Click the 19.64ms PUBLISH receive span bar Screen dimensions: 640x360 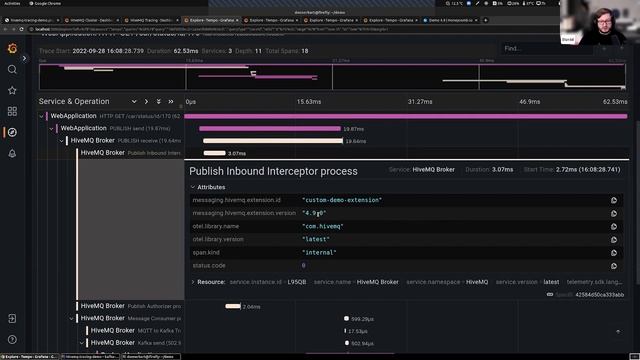273,141
